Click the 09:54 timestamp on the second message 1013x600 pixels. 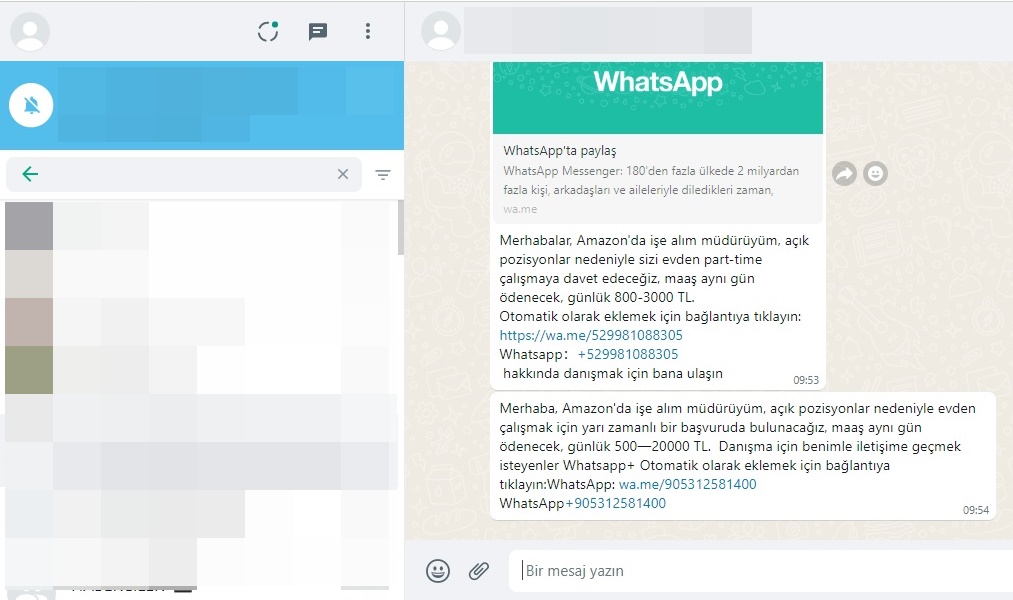coord(976,510)
